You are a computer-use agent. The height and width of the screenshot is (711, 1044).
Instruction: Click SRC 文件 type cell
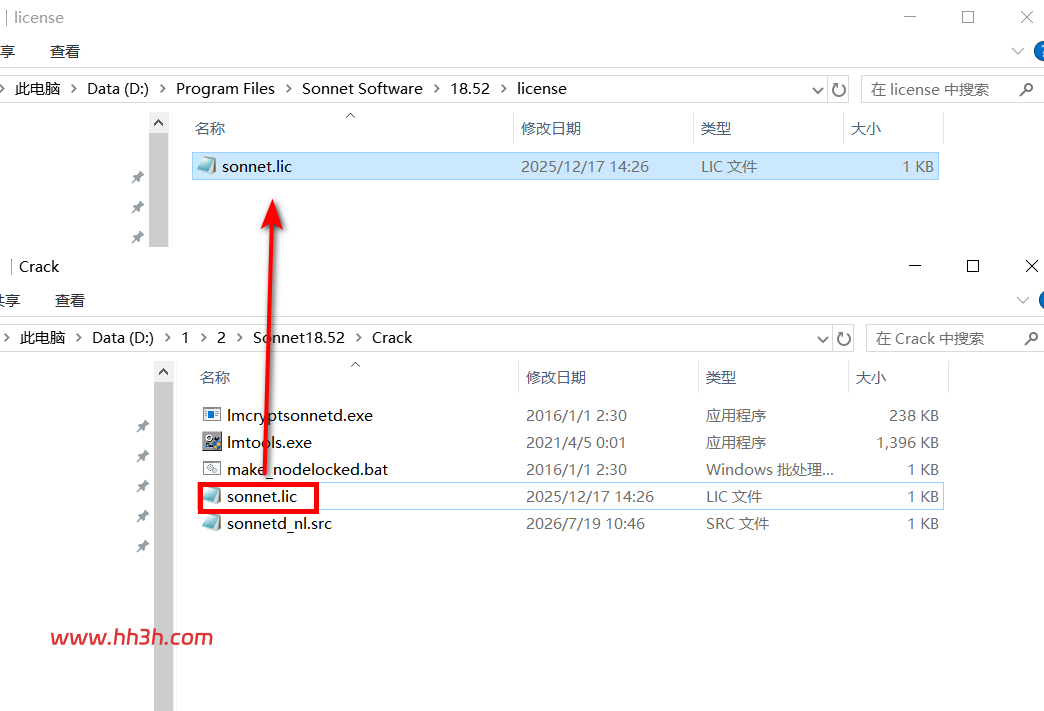pyautogui.click(x=737, y=524)
